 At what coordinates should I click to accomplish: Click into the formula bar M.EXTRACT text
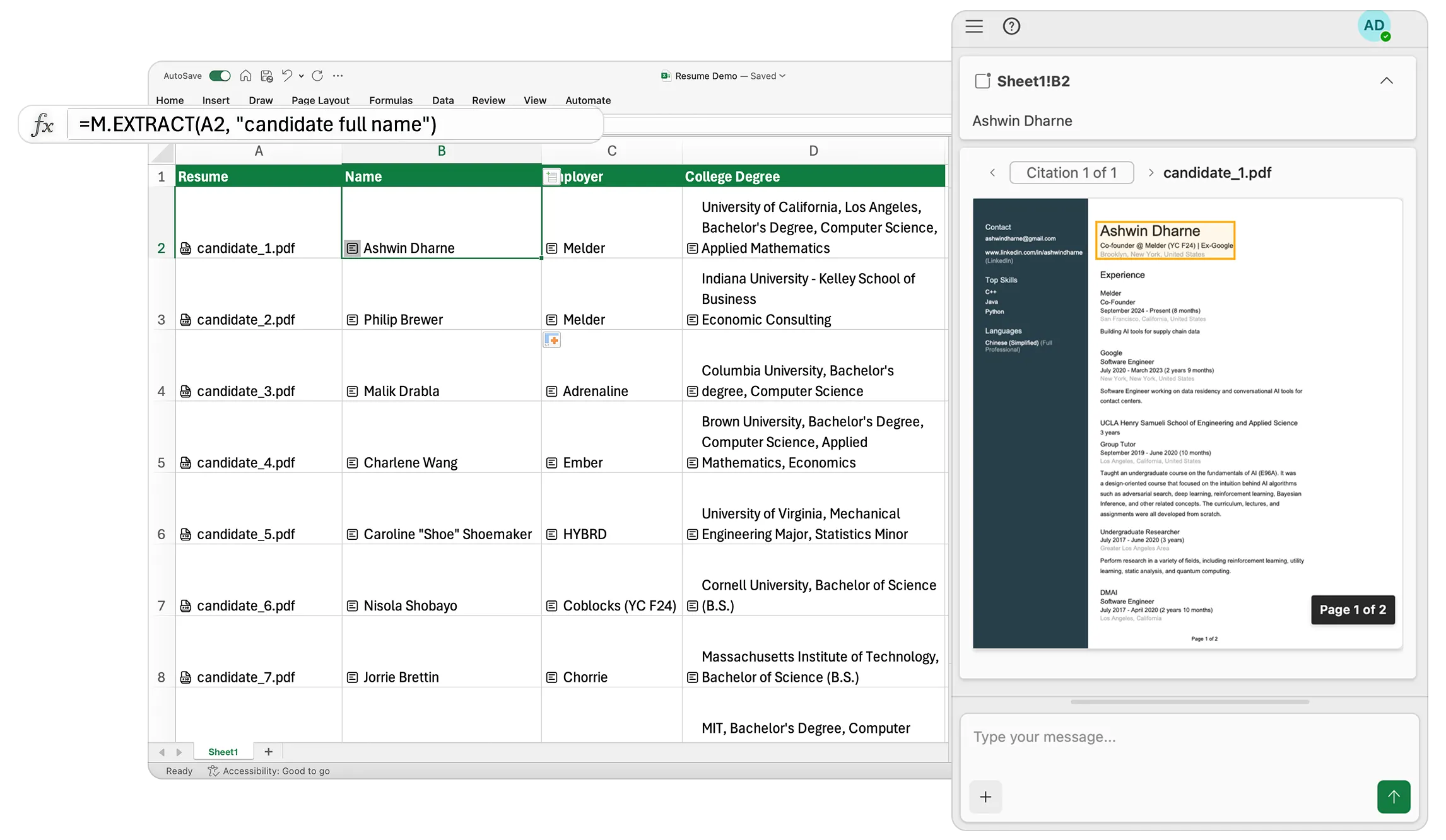coord(257,124)
